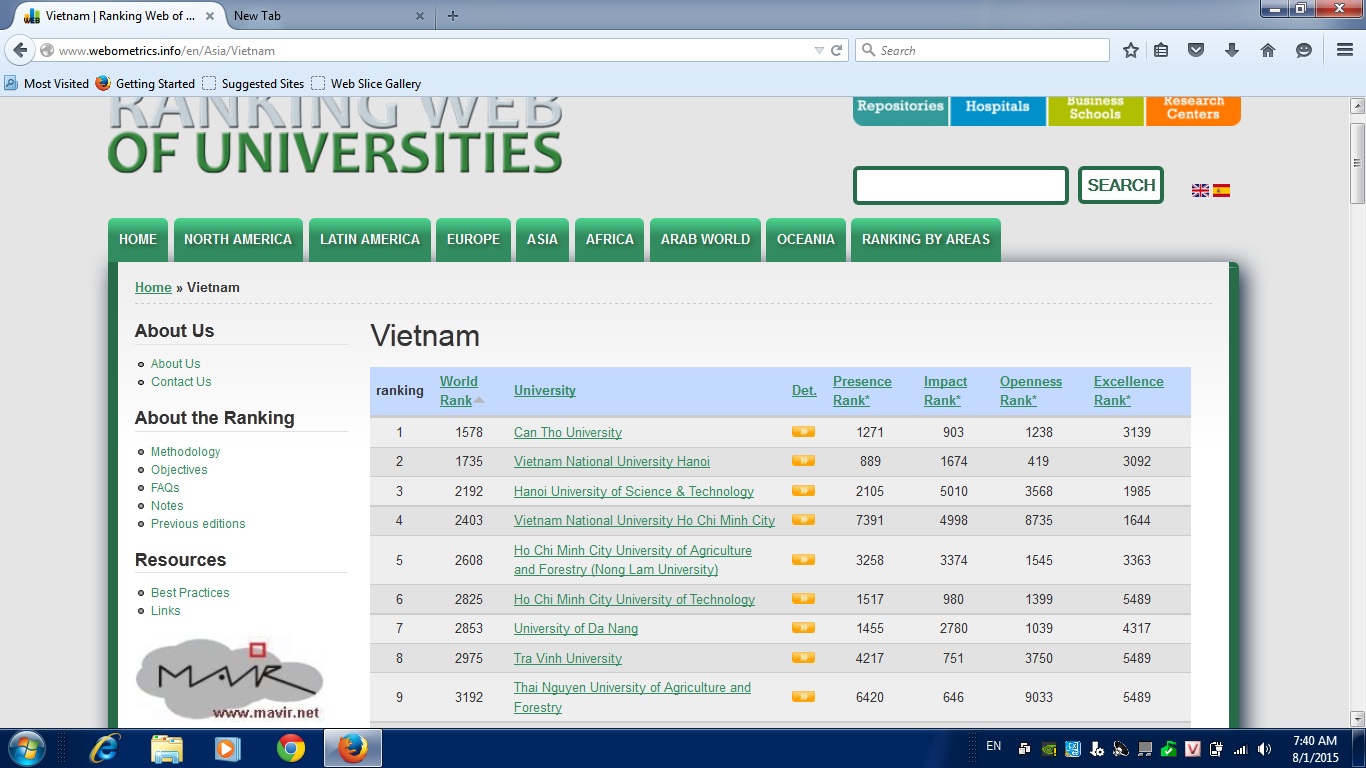
Task: Focus the site search text box
Action: click(x=961, y=185)
